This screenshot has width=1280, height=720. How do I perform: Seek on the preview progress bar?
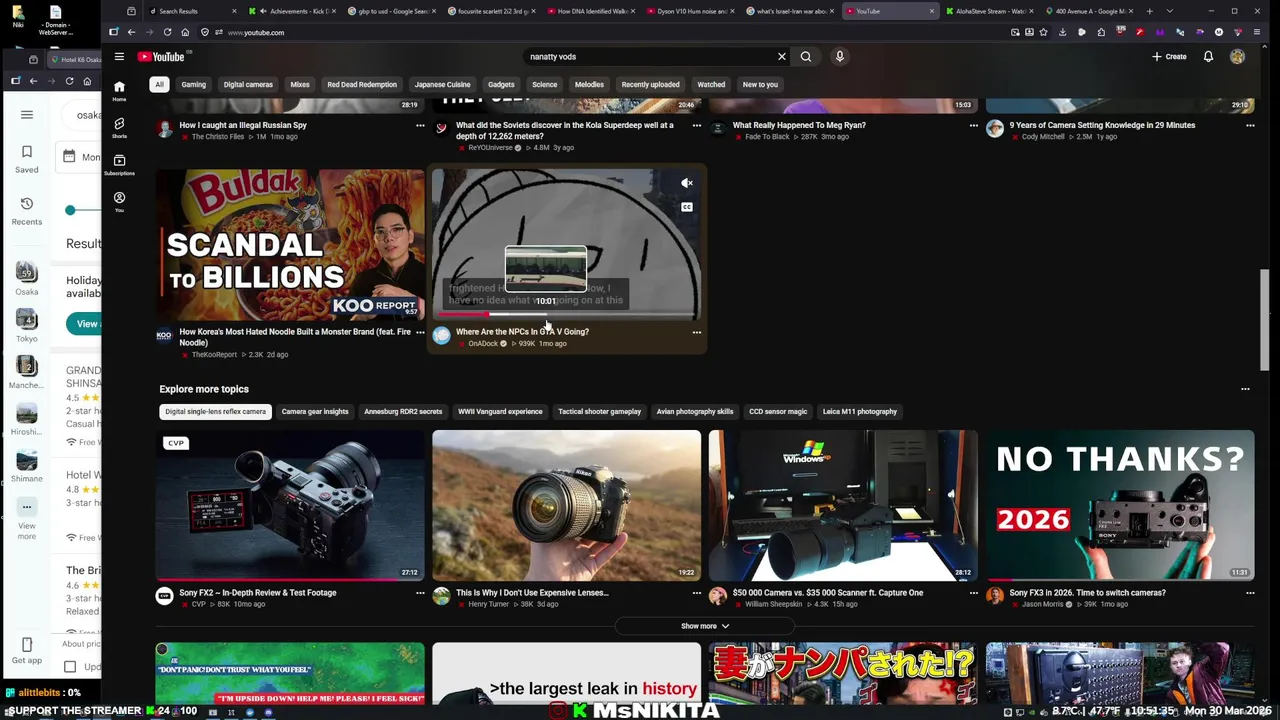click(x=567, y=314)
